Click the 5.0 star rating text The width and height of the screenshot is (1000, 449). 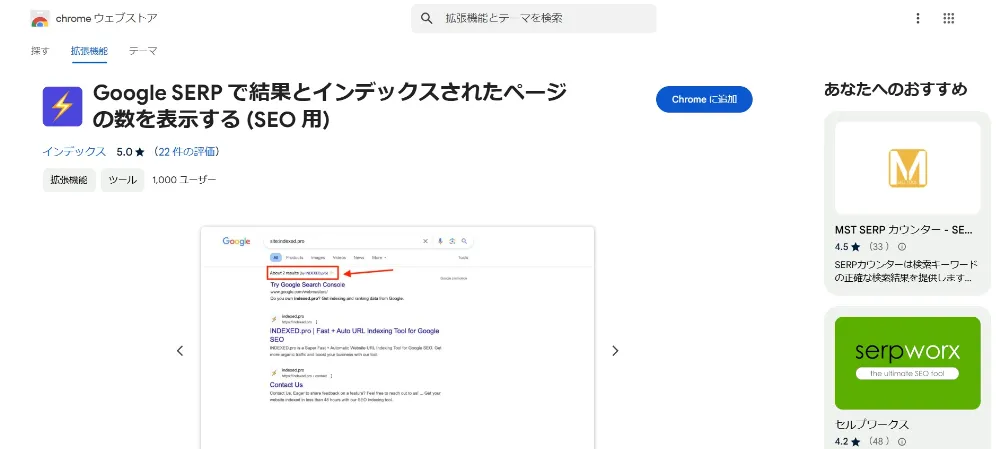click(131, 152)
